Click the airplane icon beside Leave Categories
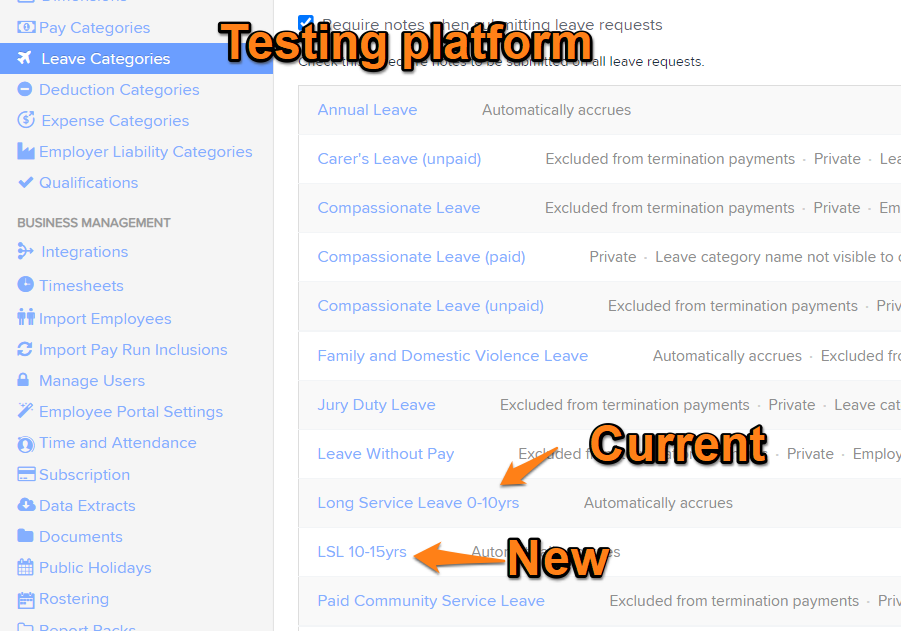This screenshot has height=631, width=901. [25, 58]
